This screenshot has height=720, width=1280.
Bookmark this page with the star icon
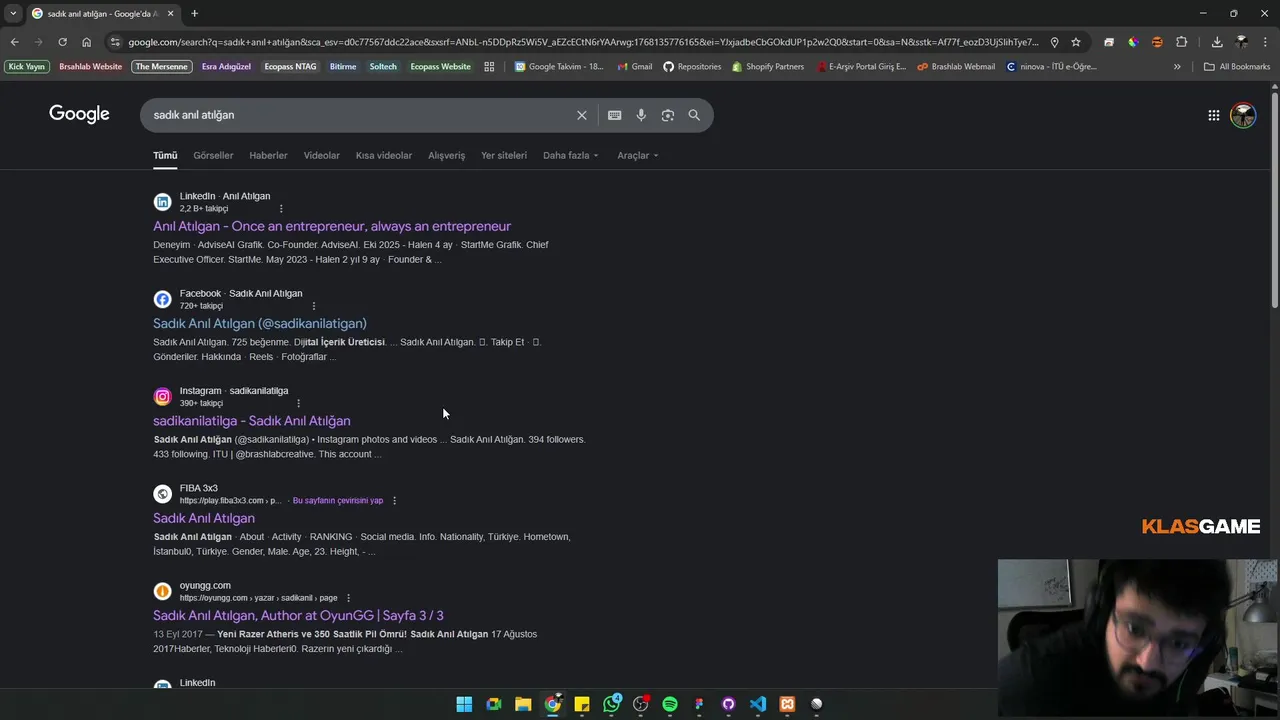(1076, 42)
